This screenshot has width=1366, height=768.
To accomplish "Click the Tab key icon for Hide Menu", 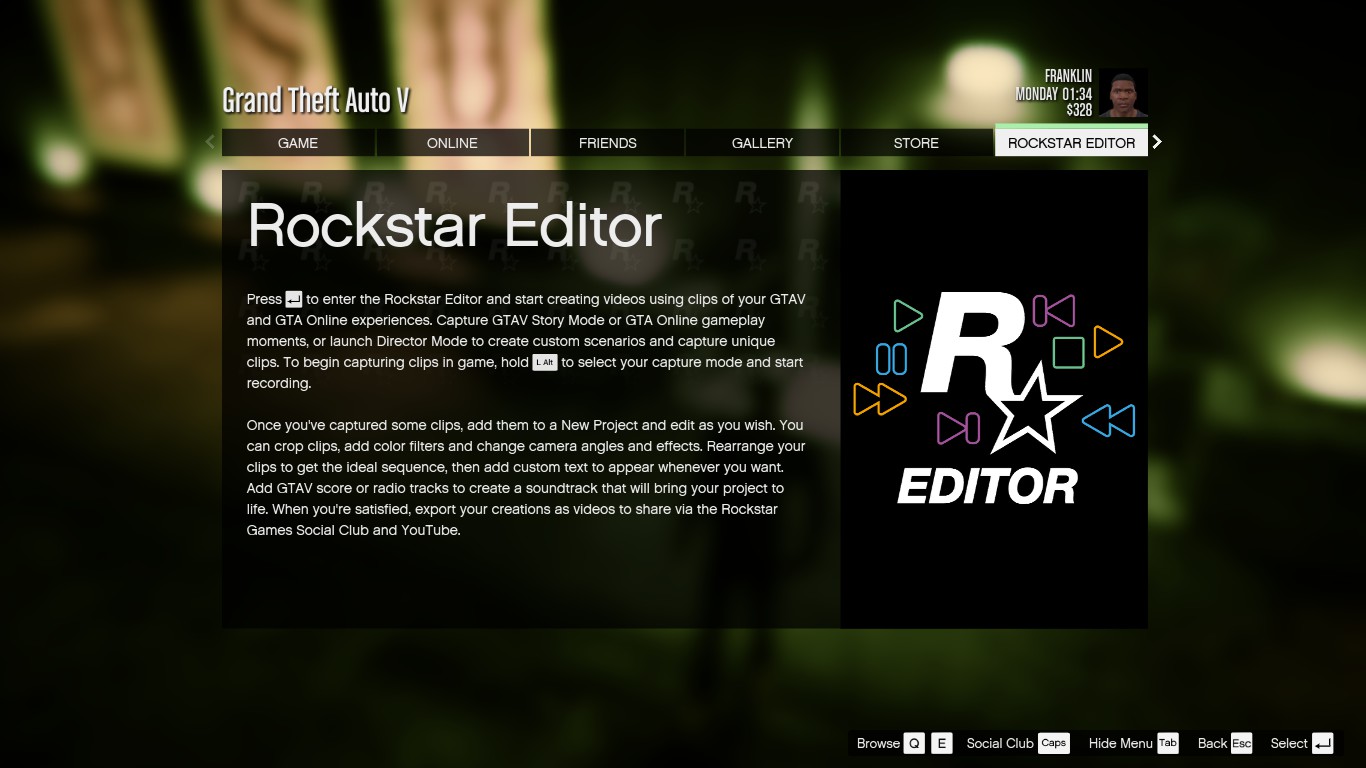I will 1168,743.
